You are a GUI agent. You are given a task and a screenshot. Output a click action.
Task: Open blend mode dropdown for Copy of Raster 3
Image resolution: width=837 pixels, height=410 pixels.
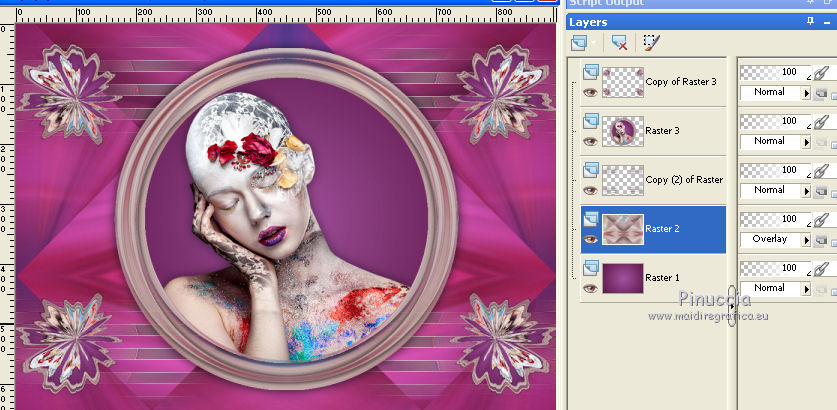click(x=806, y=94)
